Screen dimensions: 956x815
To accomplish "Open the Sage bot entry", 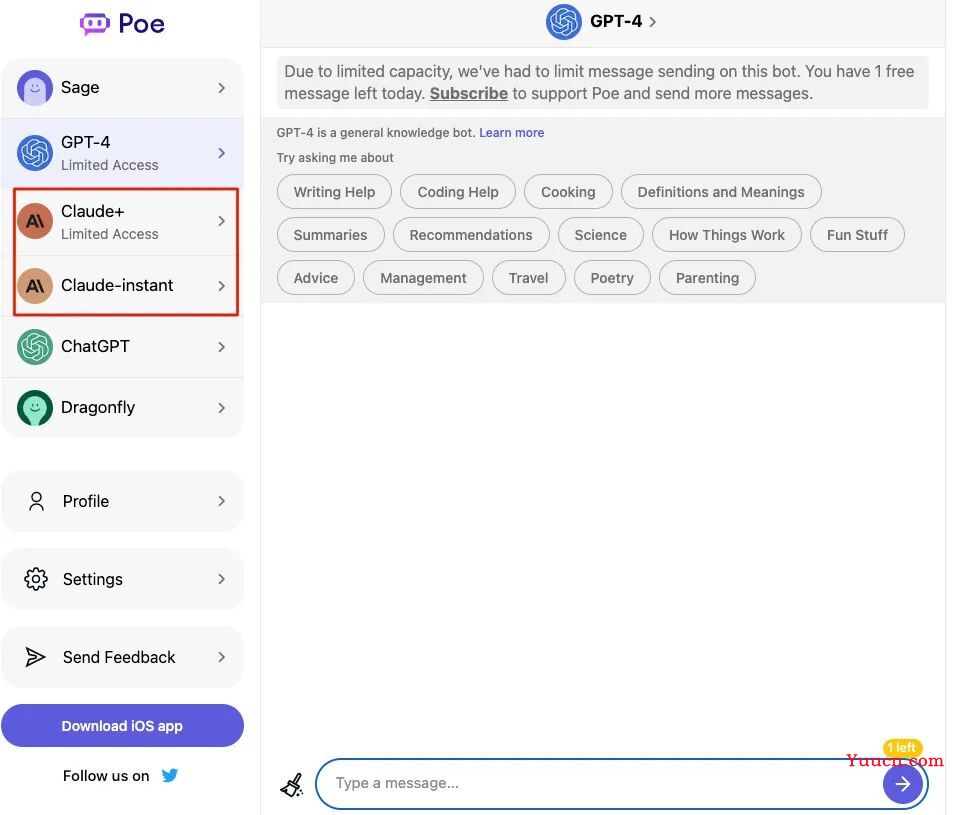I will 123,88.
